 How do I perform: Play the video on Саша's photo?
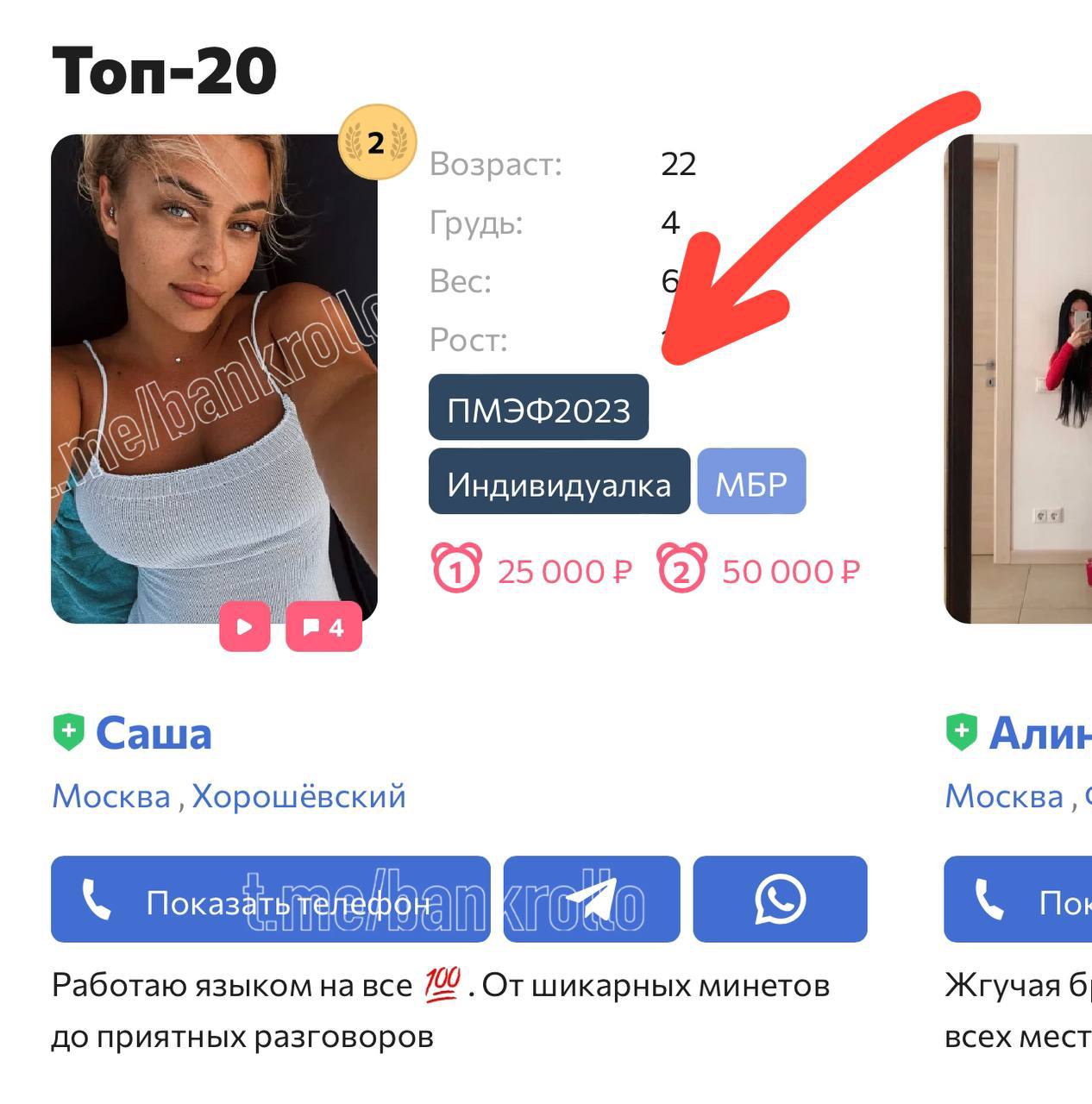point(245,626)
